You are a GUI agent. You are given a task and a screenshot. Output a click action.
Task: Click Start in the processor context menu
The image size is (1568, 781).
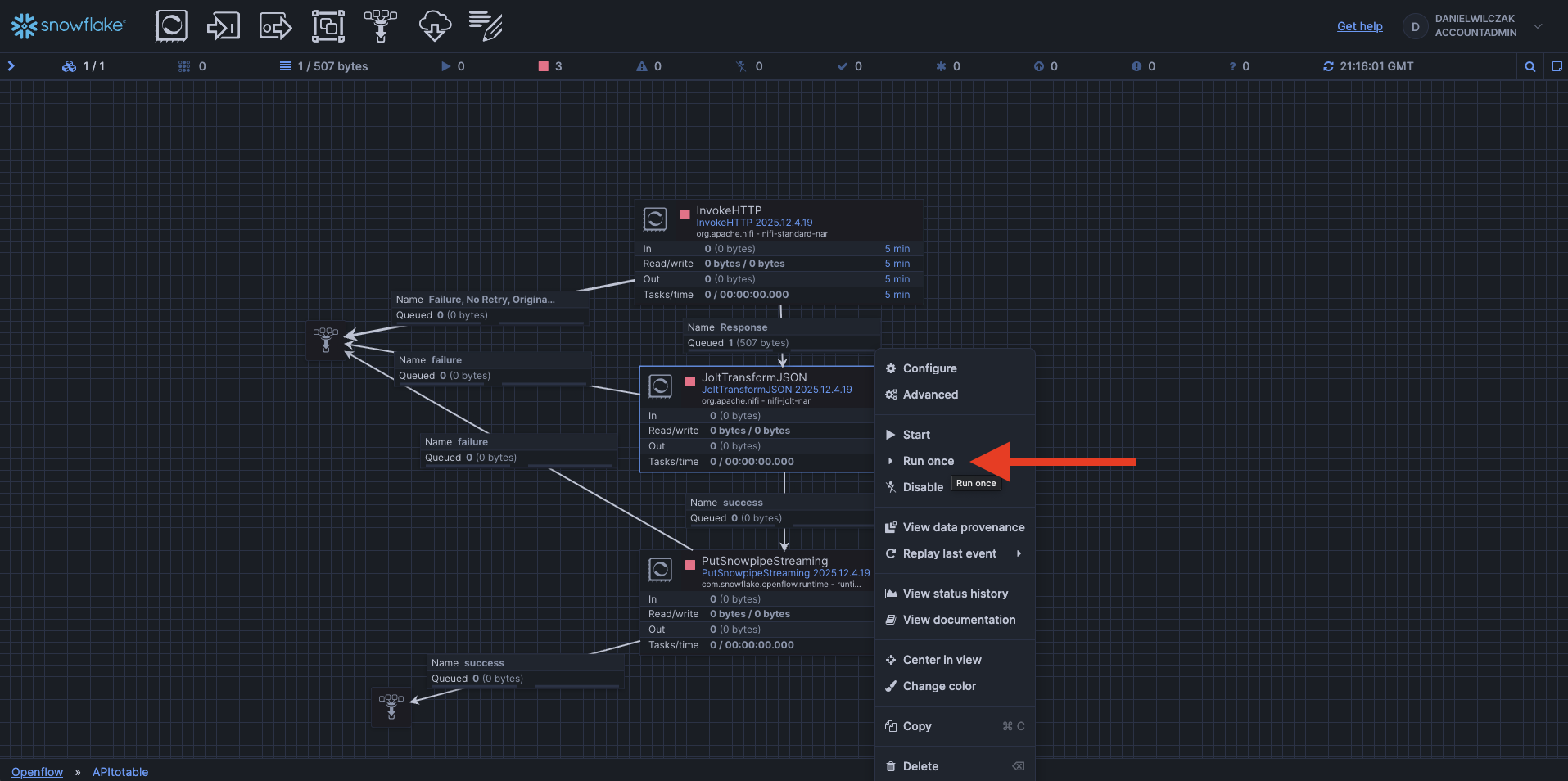point(916,435)
